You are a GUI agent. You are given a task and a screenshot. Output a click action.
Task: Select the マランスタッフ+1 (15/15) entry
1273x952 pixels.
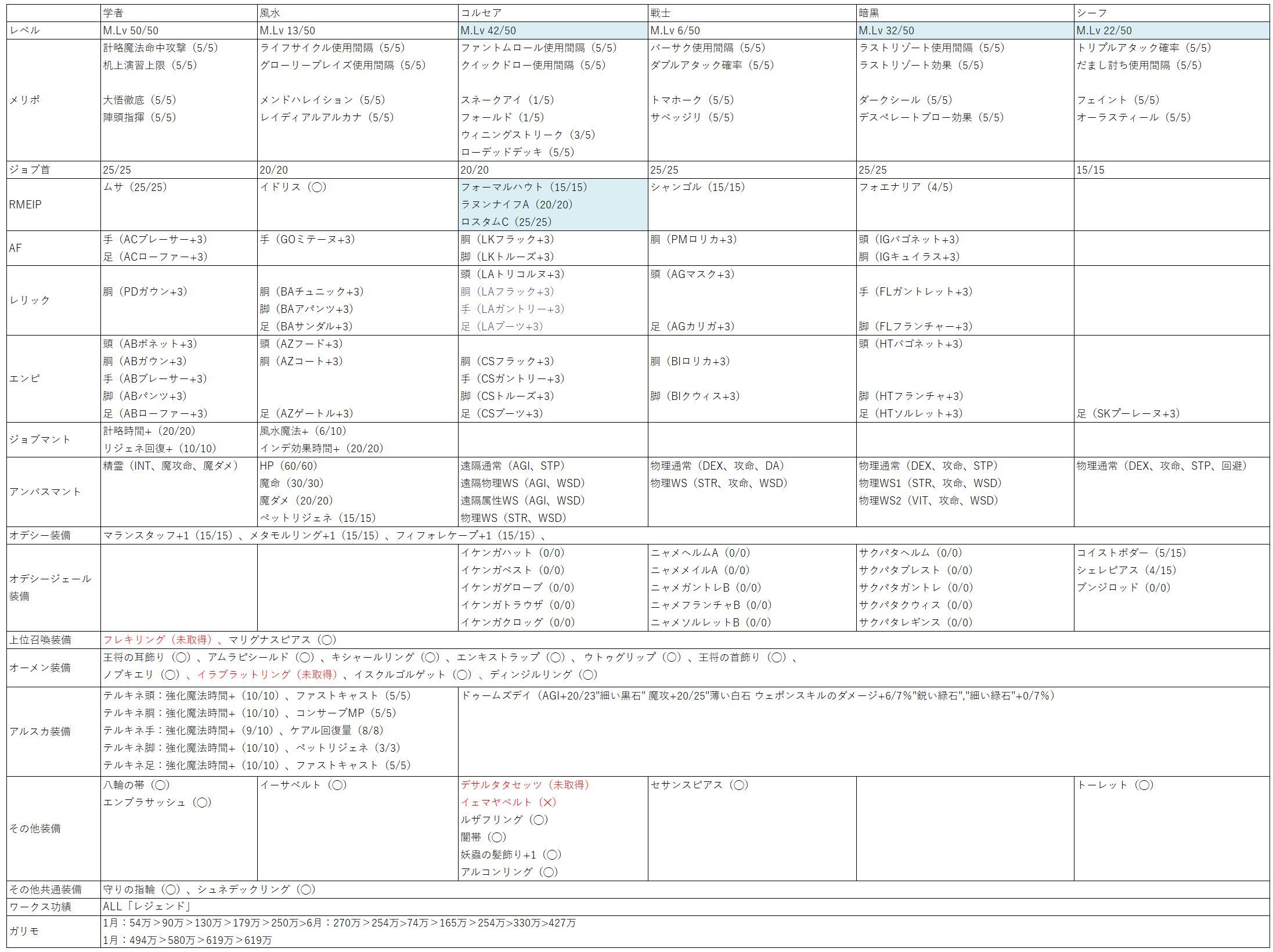pos(168,535)
